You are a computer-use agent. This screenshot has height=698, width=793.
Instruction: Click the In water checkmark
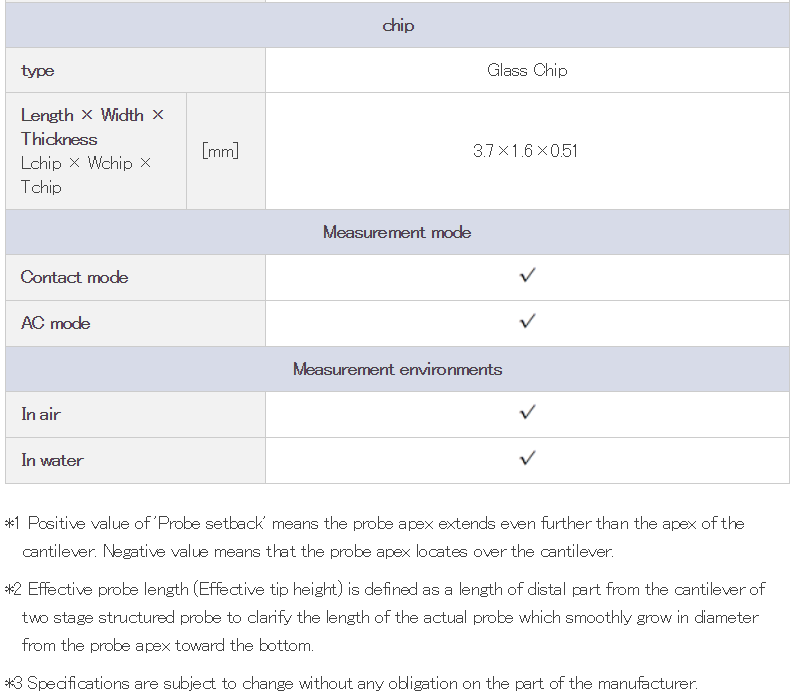[527, 459]
